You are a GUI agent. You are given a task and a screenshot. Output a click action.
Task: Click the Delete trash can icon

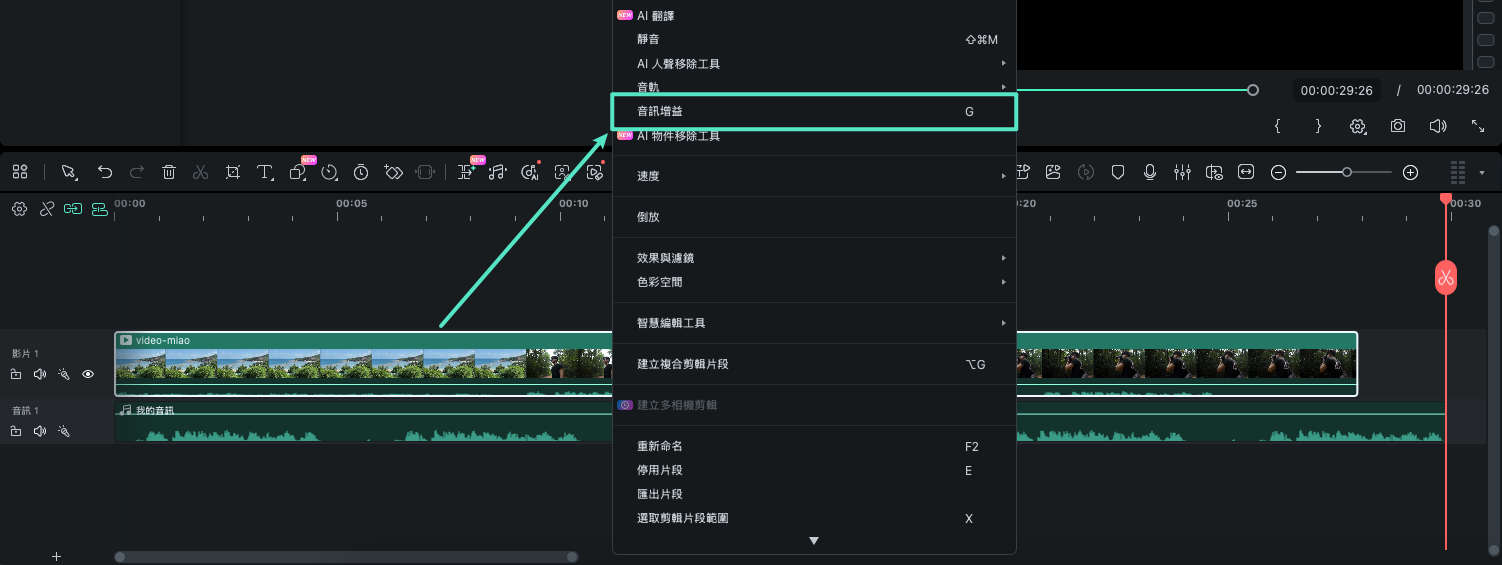coord(169,172)
